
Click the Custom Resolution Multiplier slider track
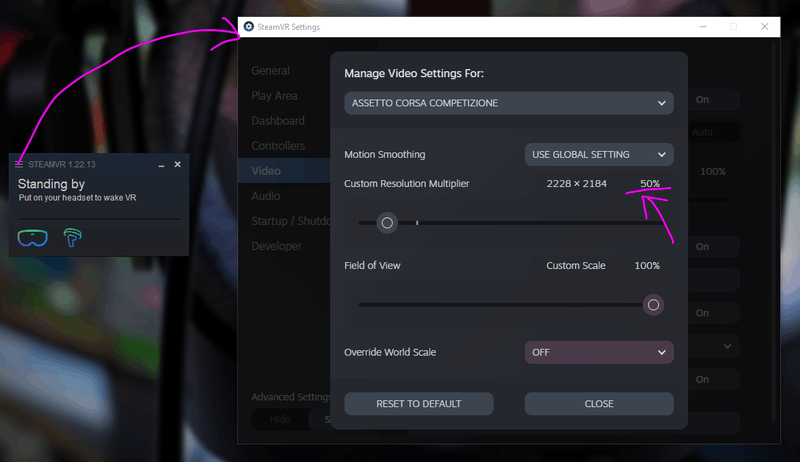511,223
